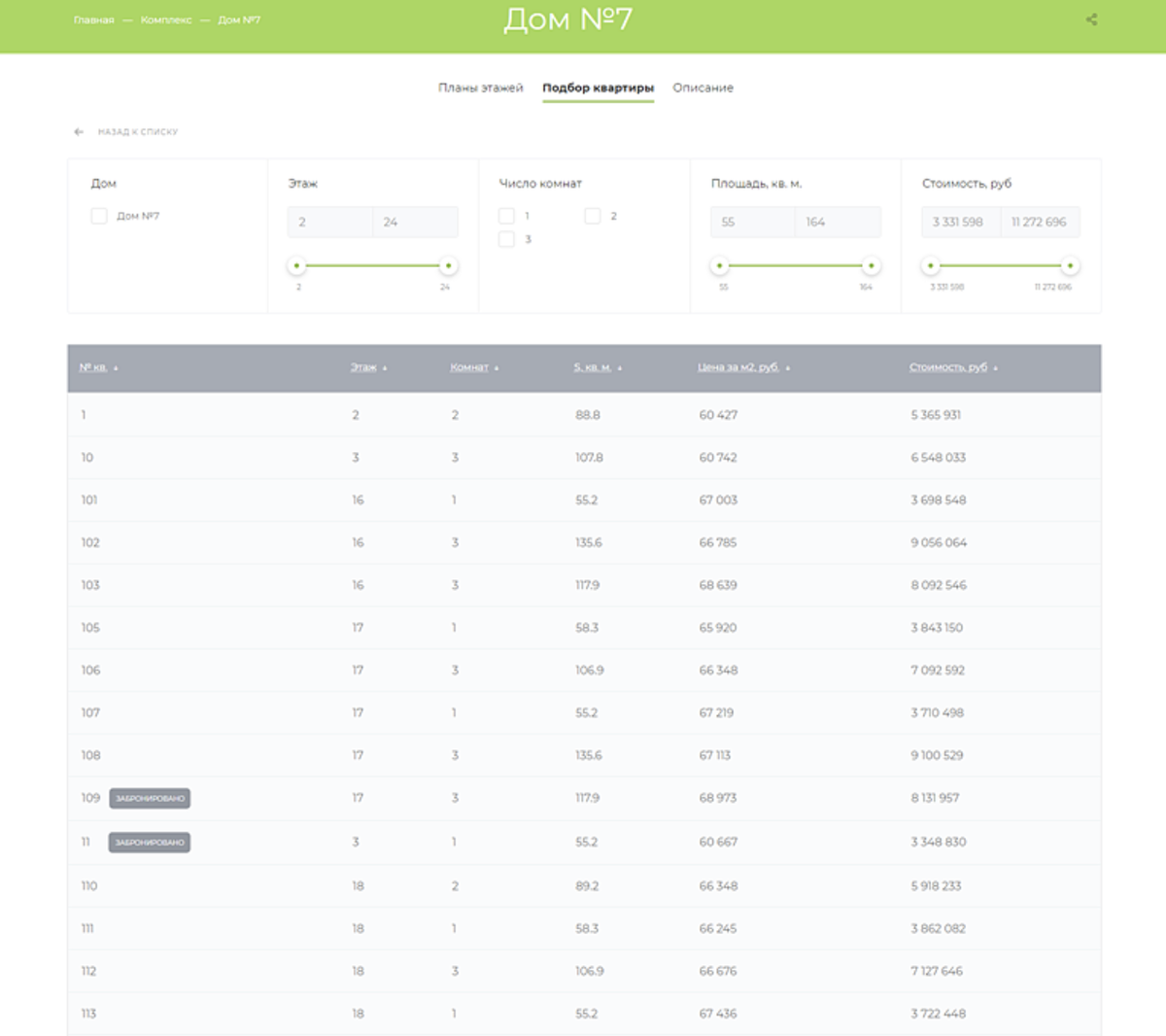The width and height of the screenshot is (1166, 1036).
Task: Click apartment number 110 in the table
Action: (x=89, y=886)
